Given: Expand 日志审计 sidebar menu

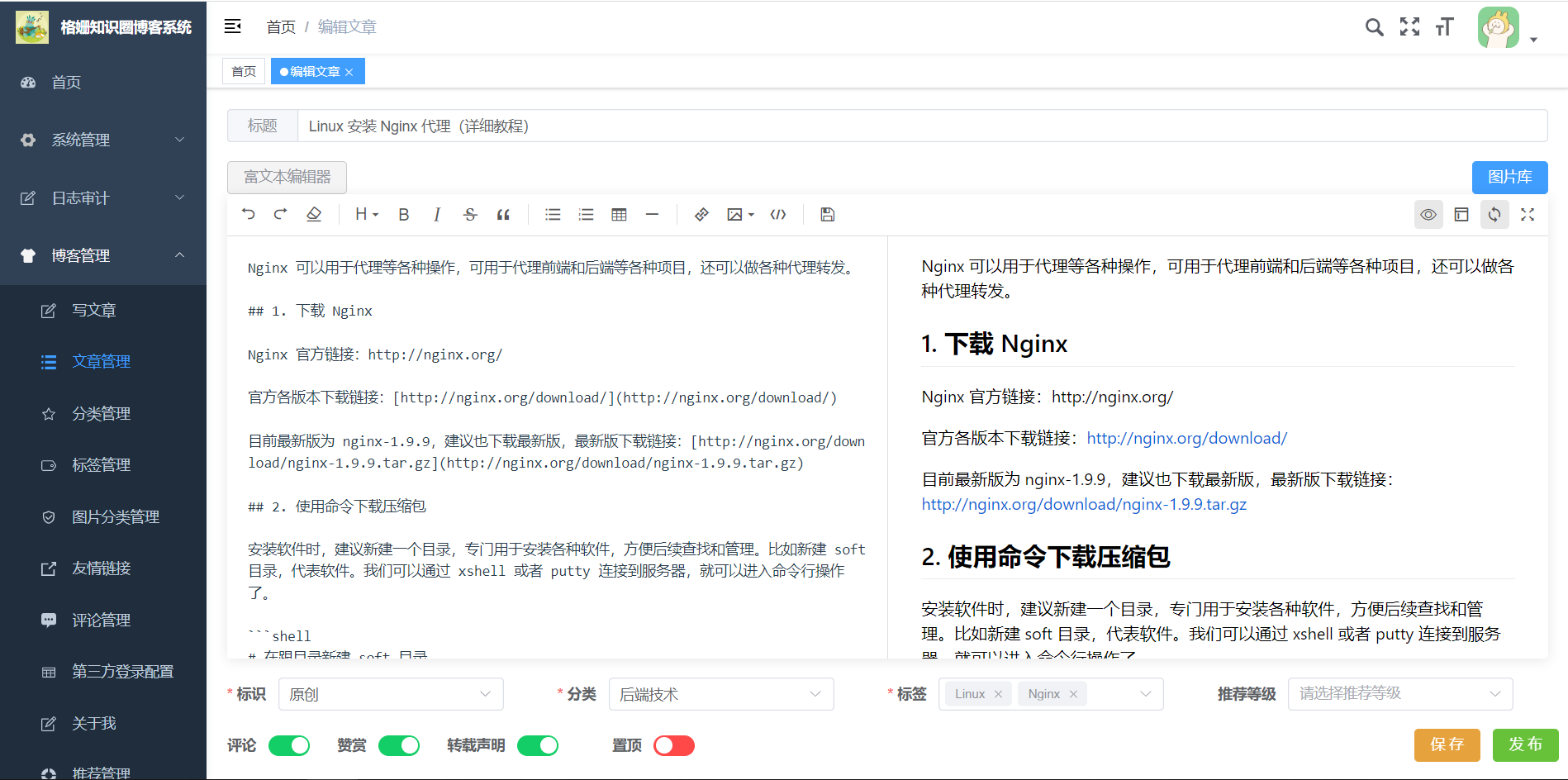Looking at the screenshot, I should click(x=103, y=198).
